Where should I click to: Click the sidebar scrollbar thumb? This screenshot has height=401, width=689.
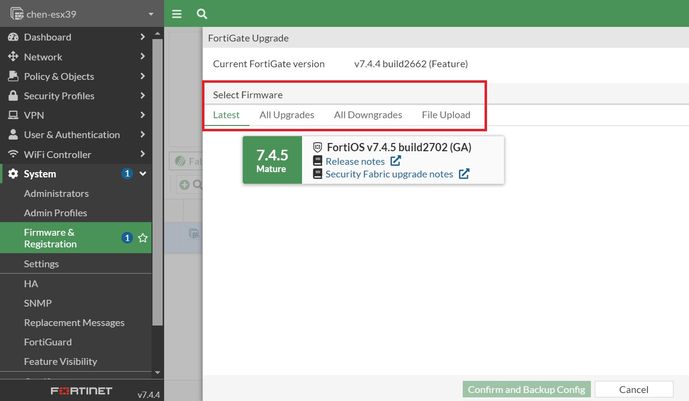point(157,182)
